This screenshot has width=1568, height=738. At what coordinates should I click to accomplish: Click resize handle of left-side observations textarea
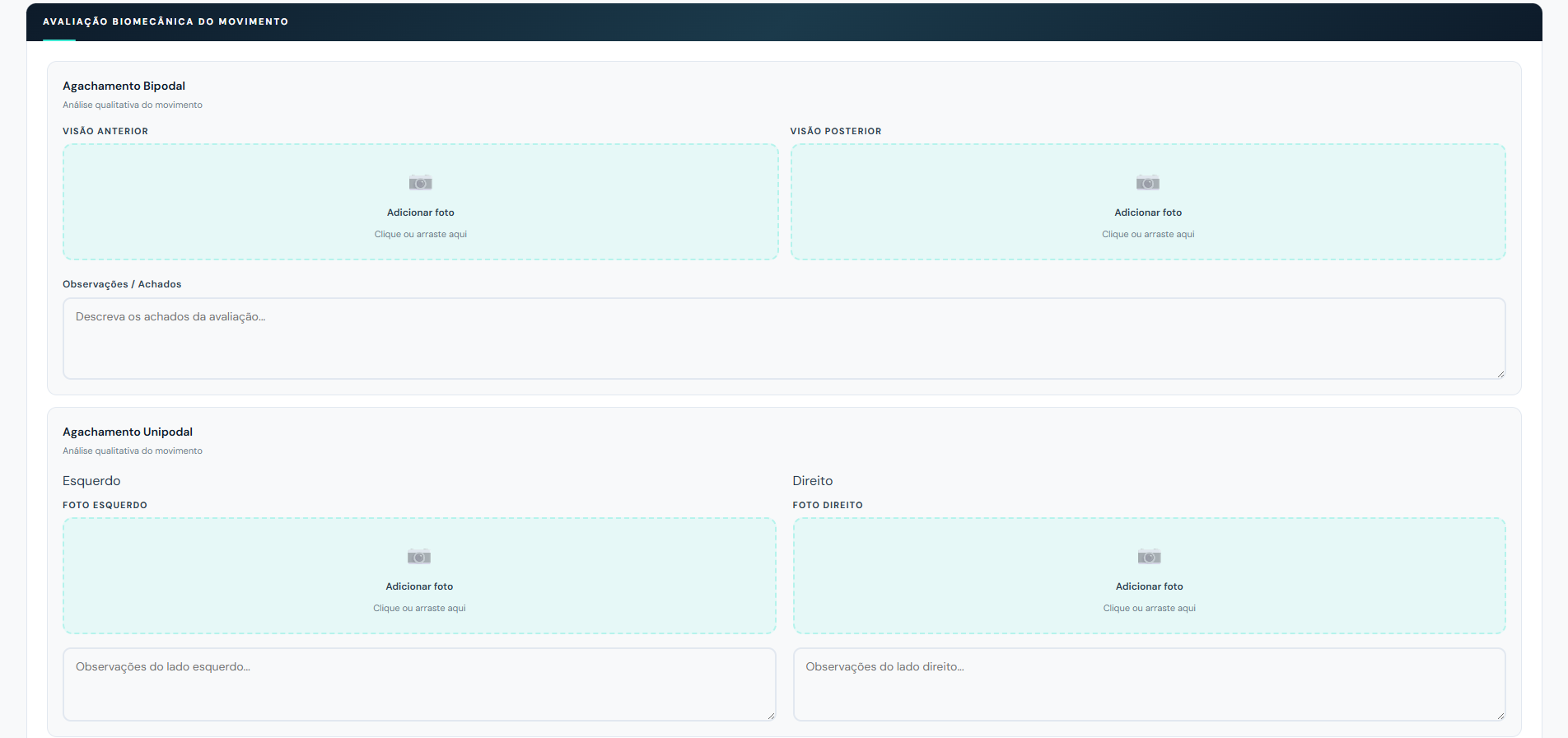pos(771,716)
